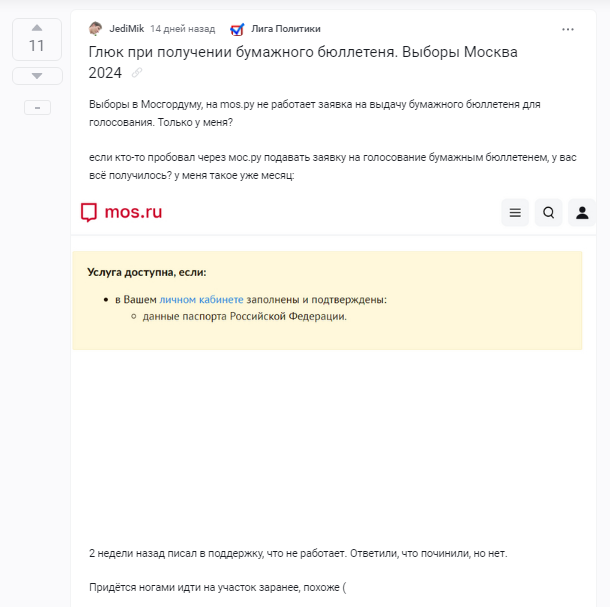Click the small minus button under votes
610x607 pixels.
(37, 107)
